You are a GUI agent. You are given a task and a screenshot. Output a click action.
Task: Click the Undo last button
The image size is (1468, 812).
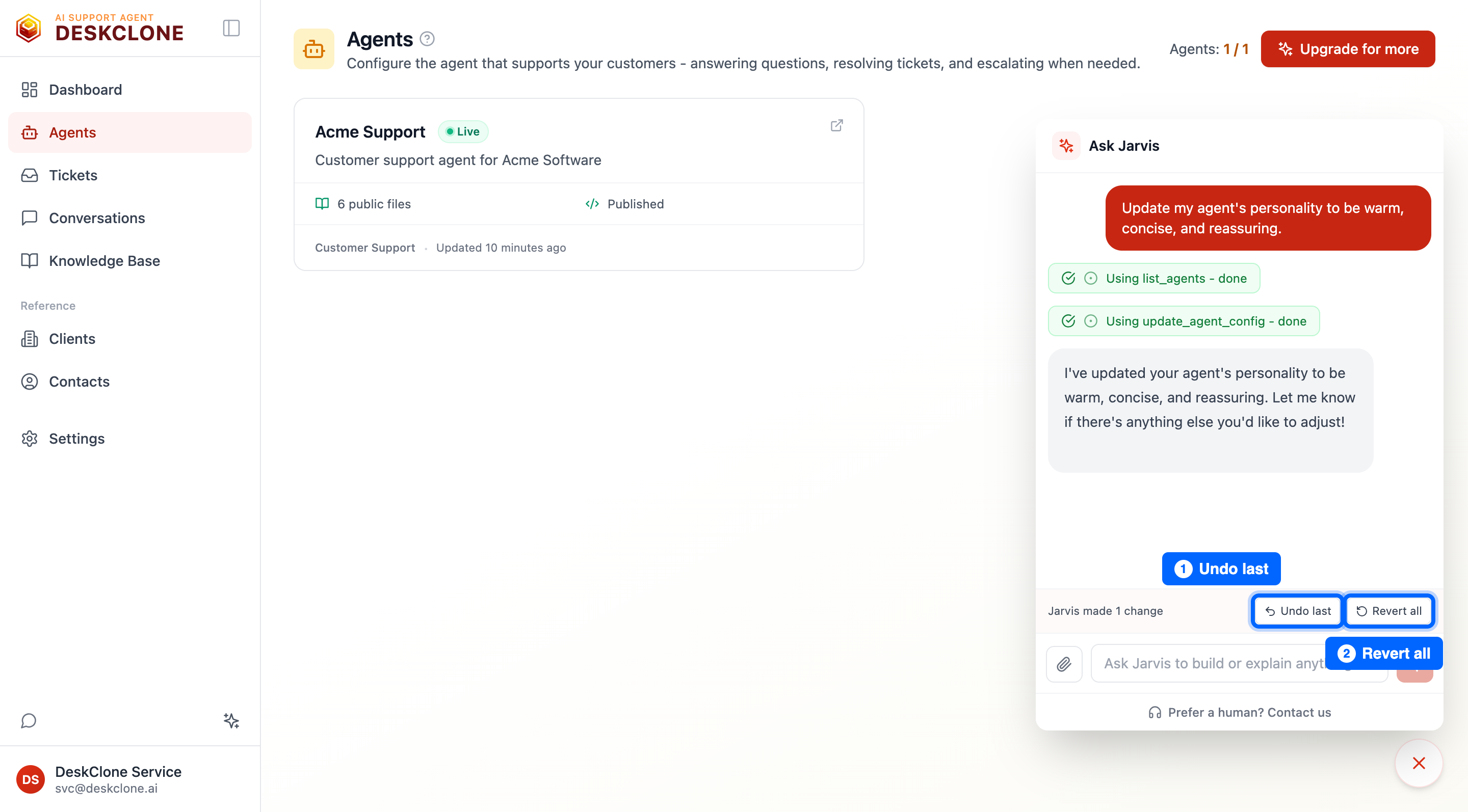point(1297,610)
